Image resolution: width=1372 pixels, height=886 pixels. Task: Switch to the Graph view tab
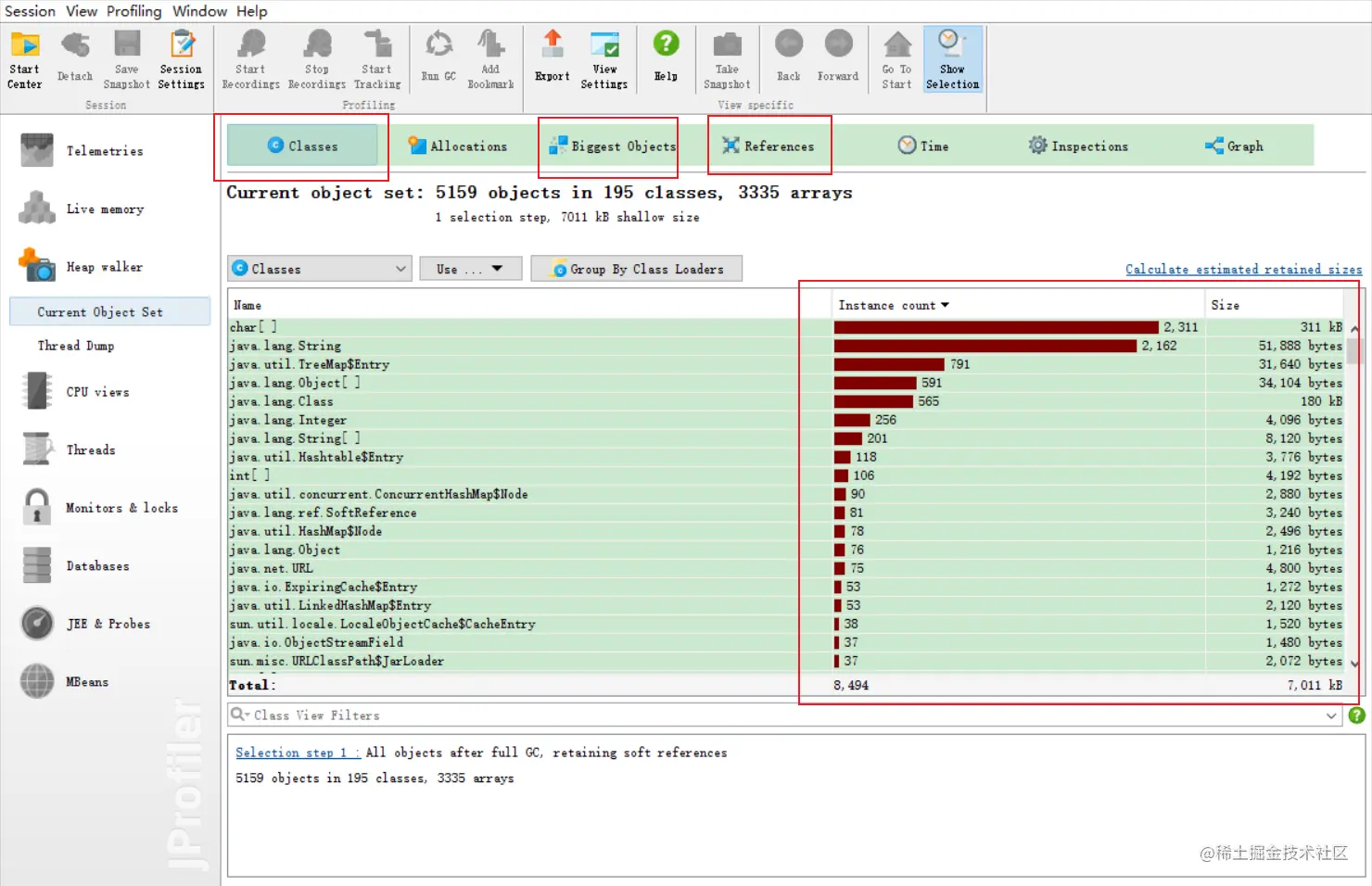click(1234, 146)
